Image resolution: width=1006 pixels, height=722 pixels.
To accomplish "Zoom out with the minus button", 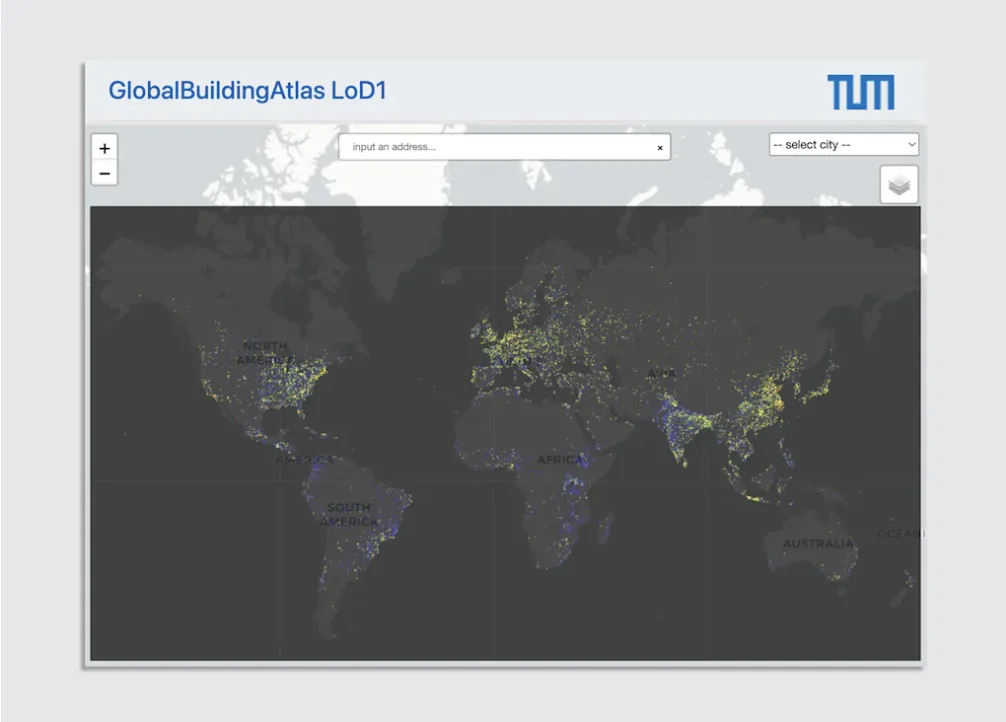I will (x=105, y=173).
